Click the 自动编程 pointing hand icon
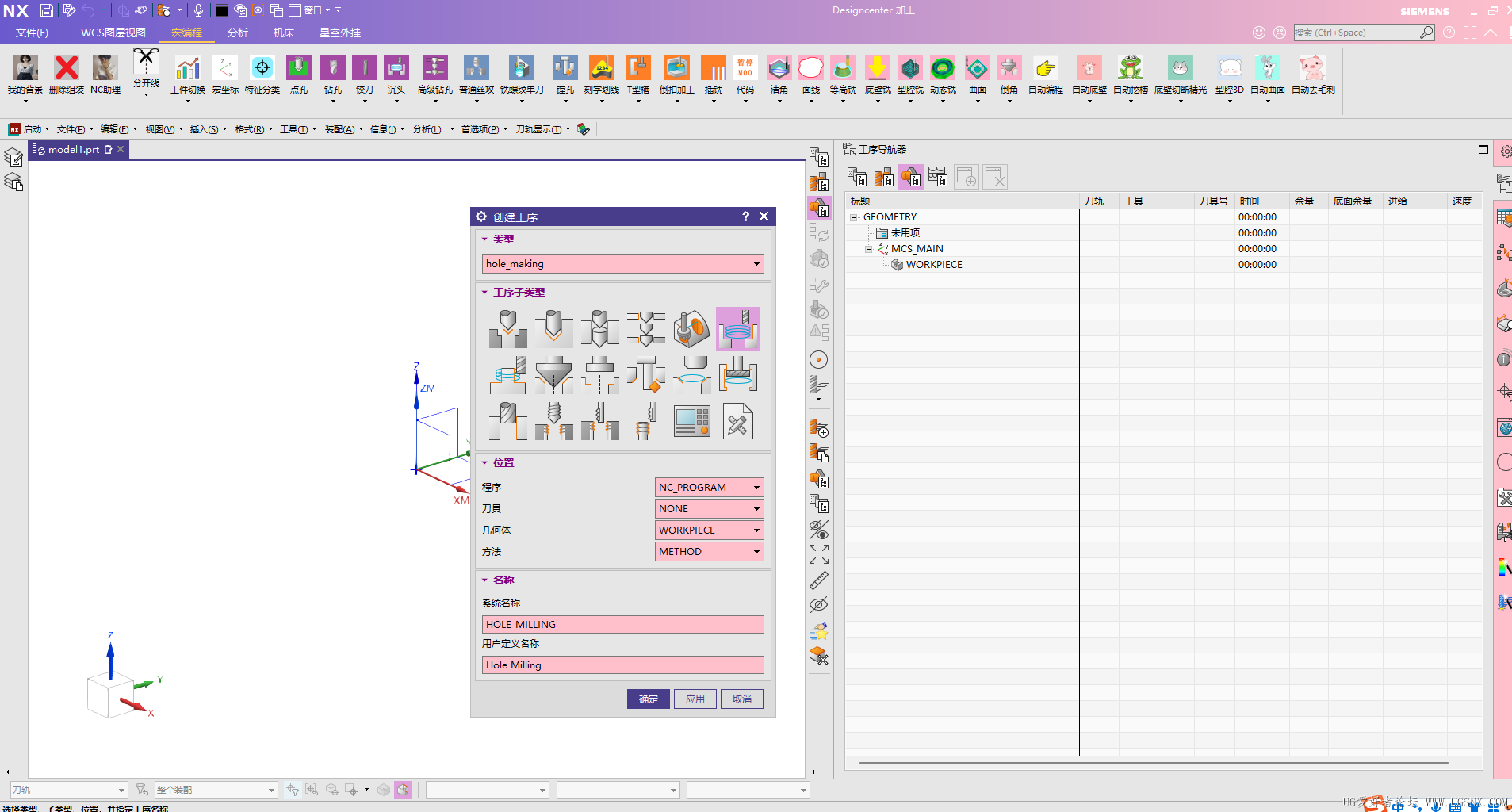 tap(1046, 67)
